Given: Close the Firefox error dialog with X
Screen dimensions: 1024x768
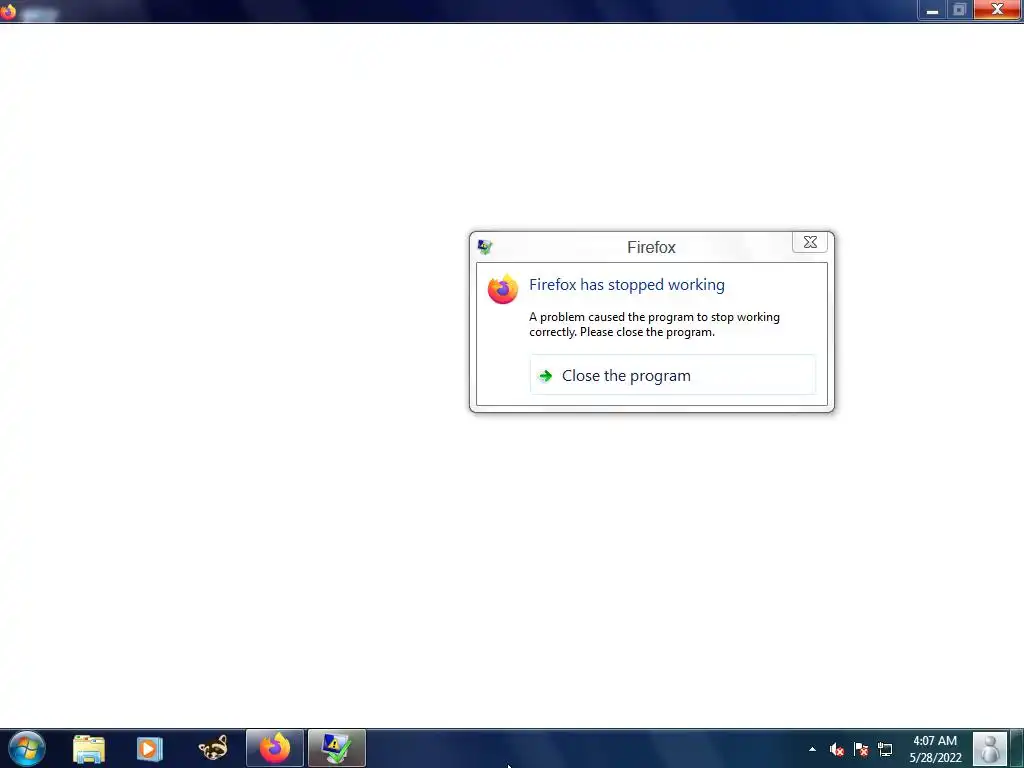Looking at the screenshot, I should point(810,242).
